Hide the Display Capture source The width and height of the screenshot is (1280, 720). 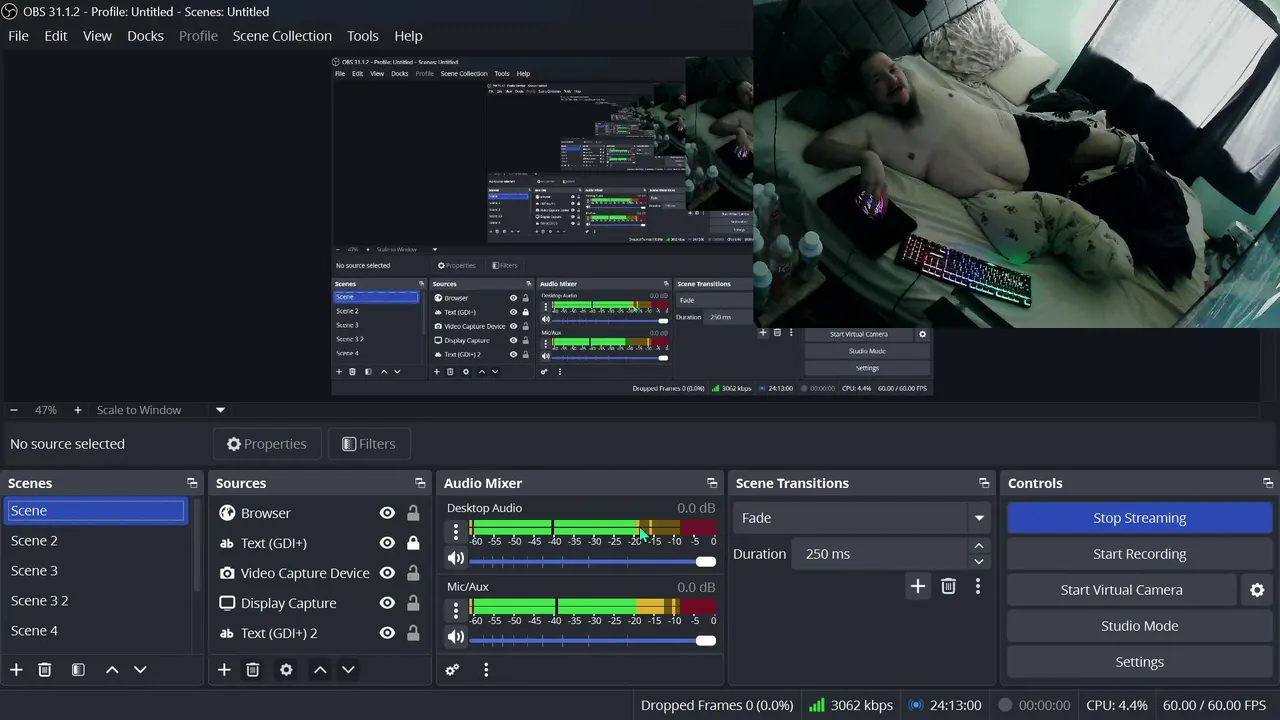[387, 603]
